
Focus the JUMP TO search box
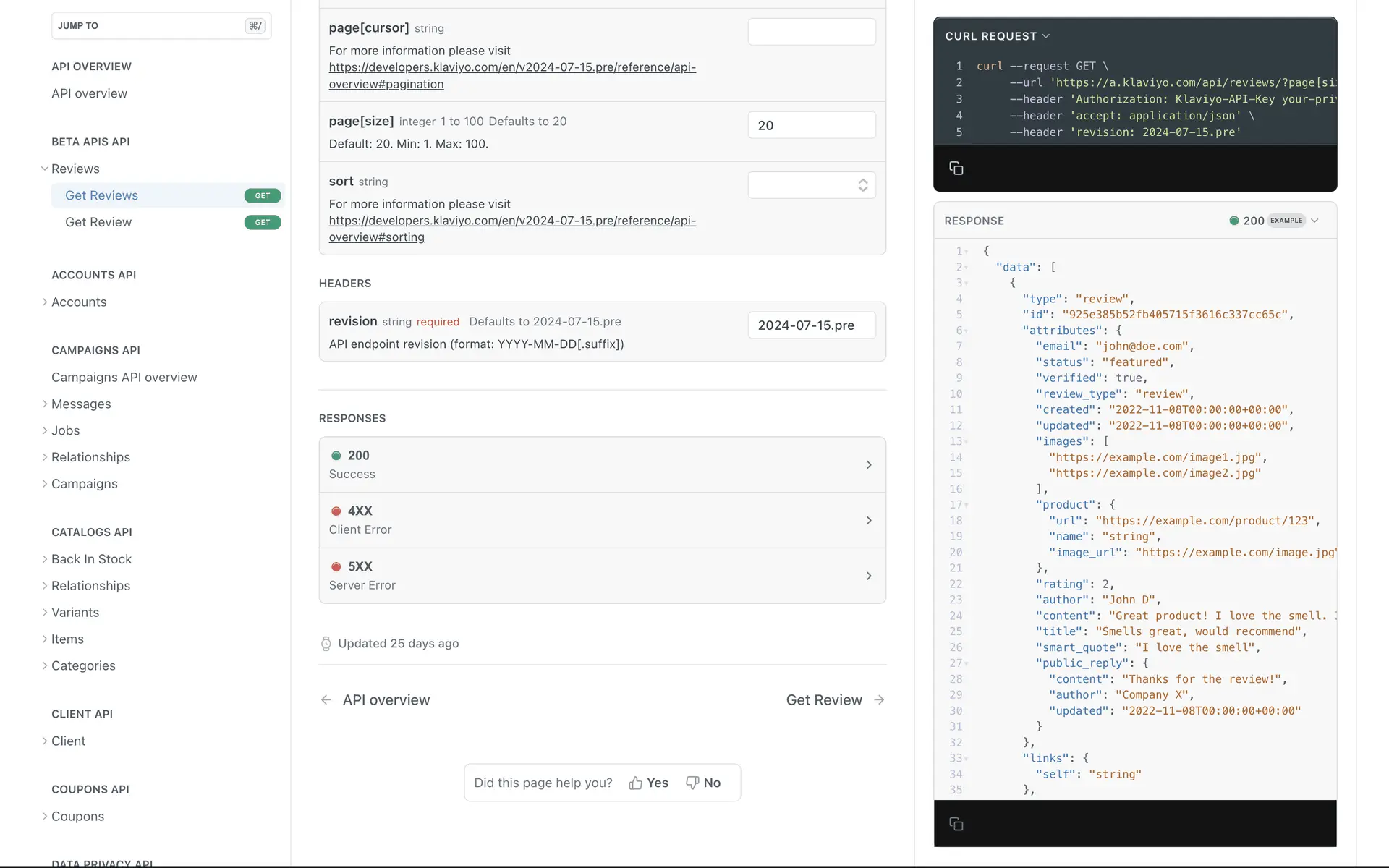pos(161,26)
